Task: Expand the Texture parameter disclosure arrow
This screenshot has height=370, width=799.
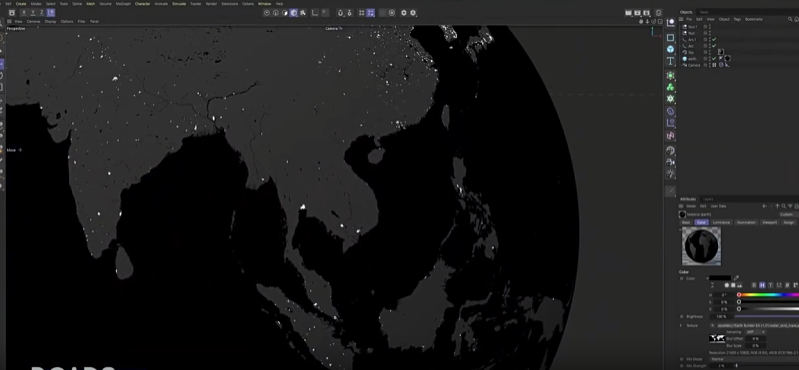Action: 681,325
